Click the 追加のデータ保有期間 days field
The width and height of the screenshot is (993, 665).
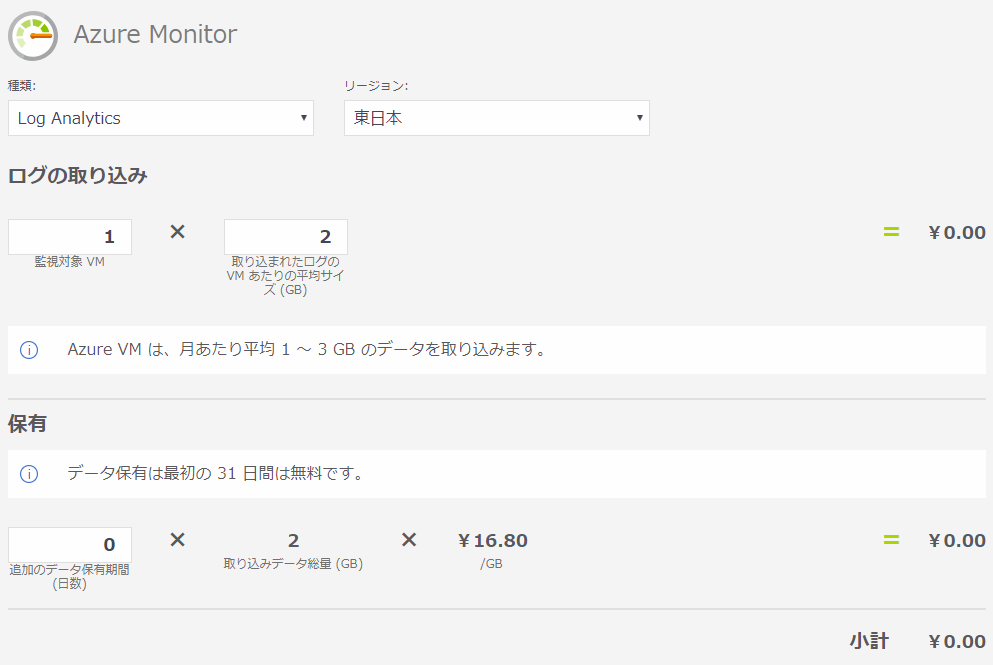click(69, 544)
